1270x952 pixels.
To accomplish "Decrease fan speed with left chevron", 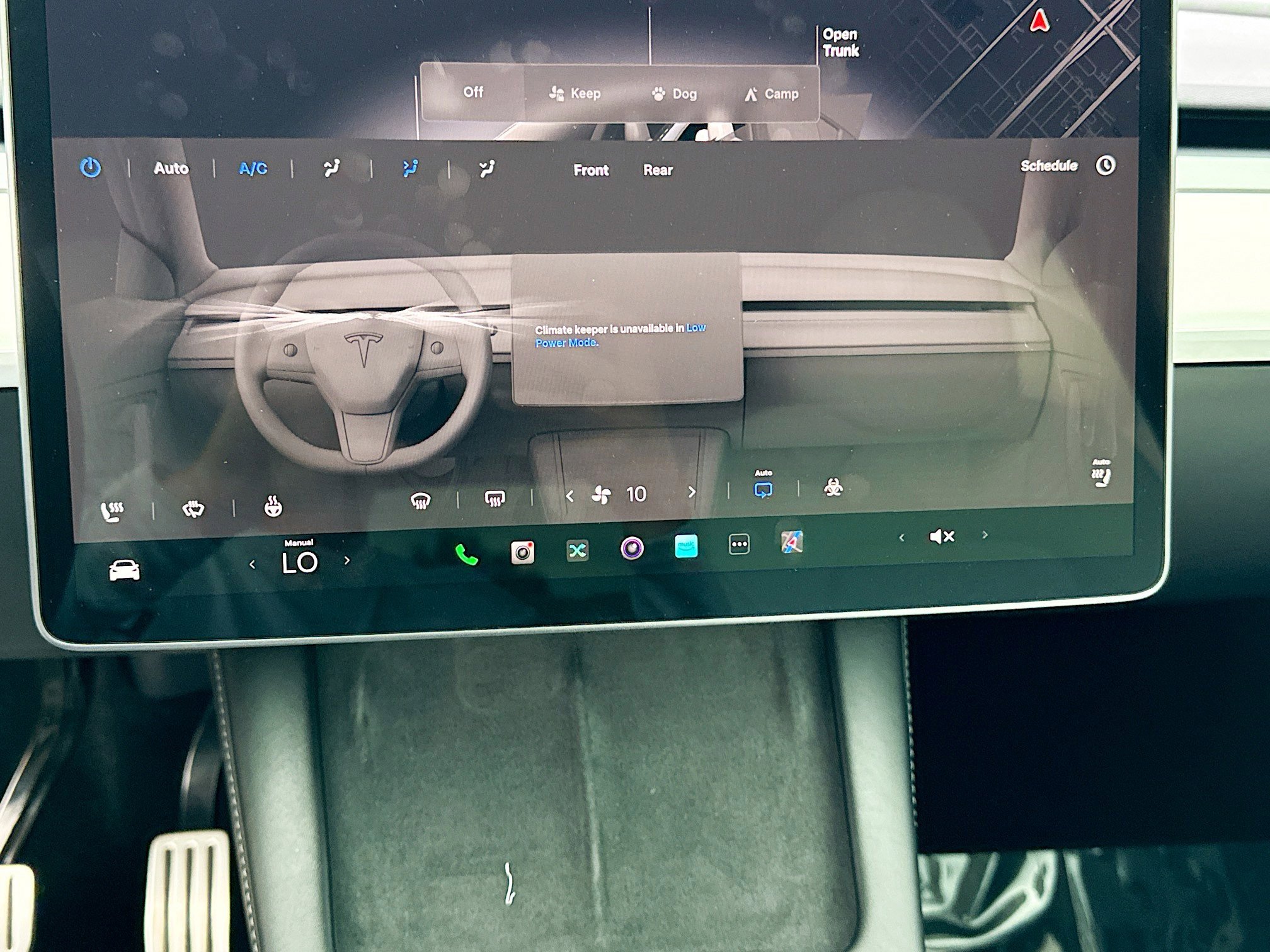I will click(x=569, y=496).
